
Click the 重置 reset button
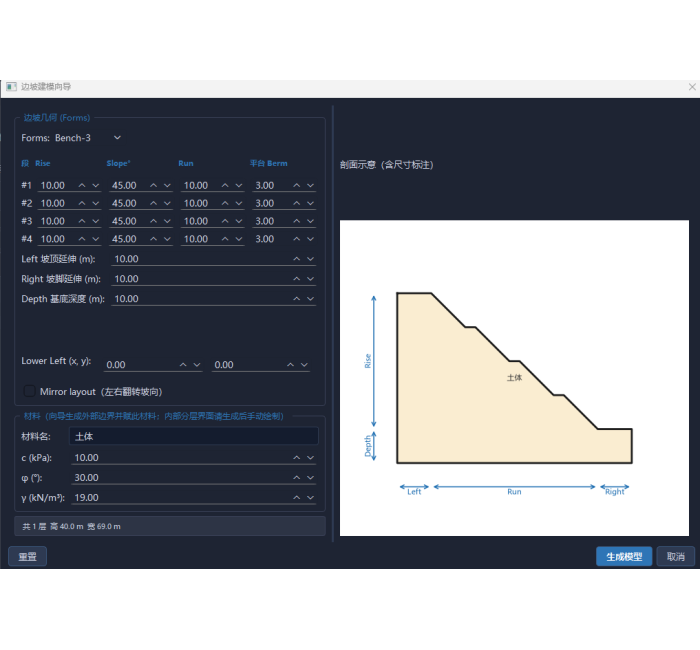coord(27,556)
